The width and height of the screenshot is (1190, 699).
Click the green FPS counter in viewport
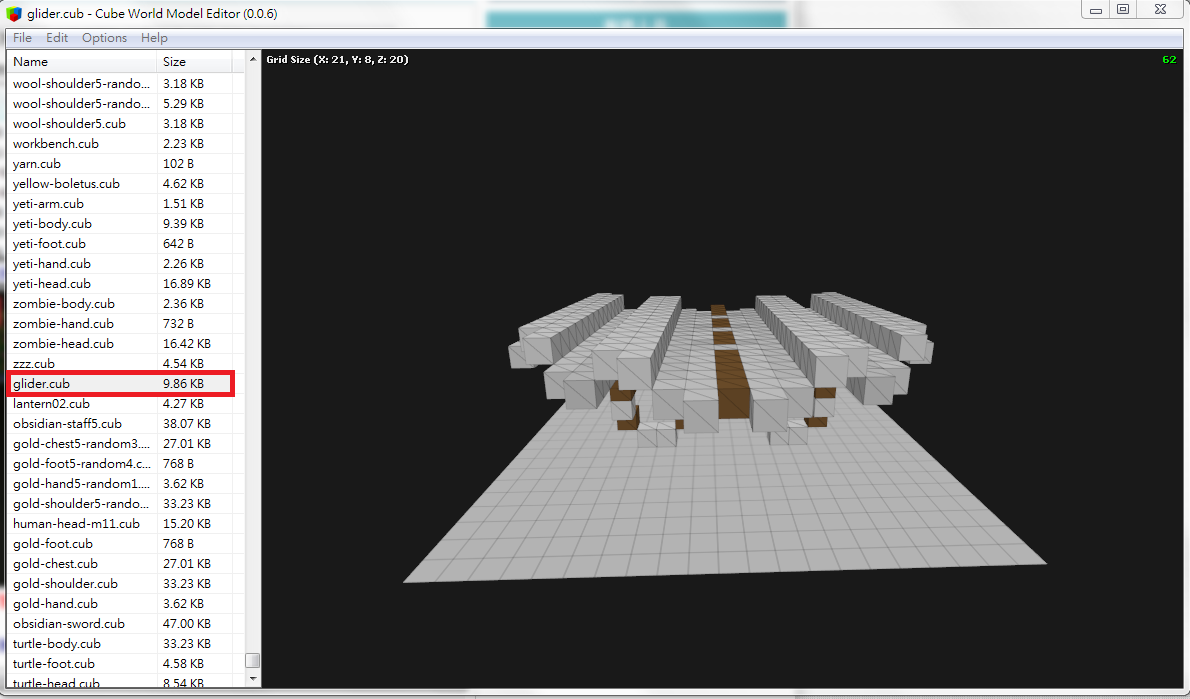[x=1168, y=60]
